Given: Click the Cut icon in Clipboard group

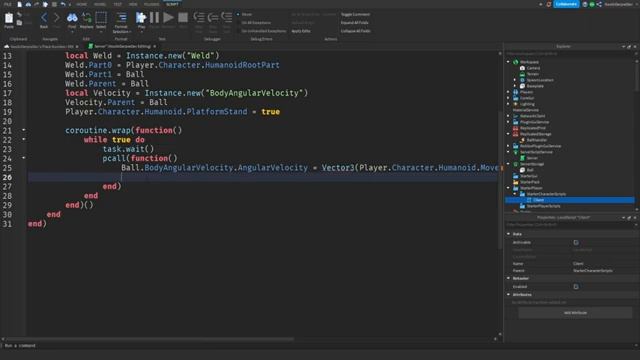Looking at the screenshot, I should [19, 15].
